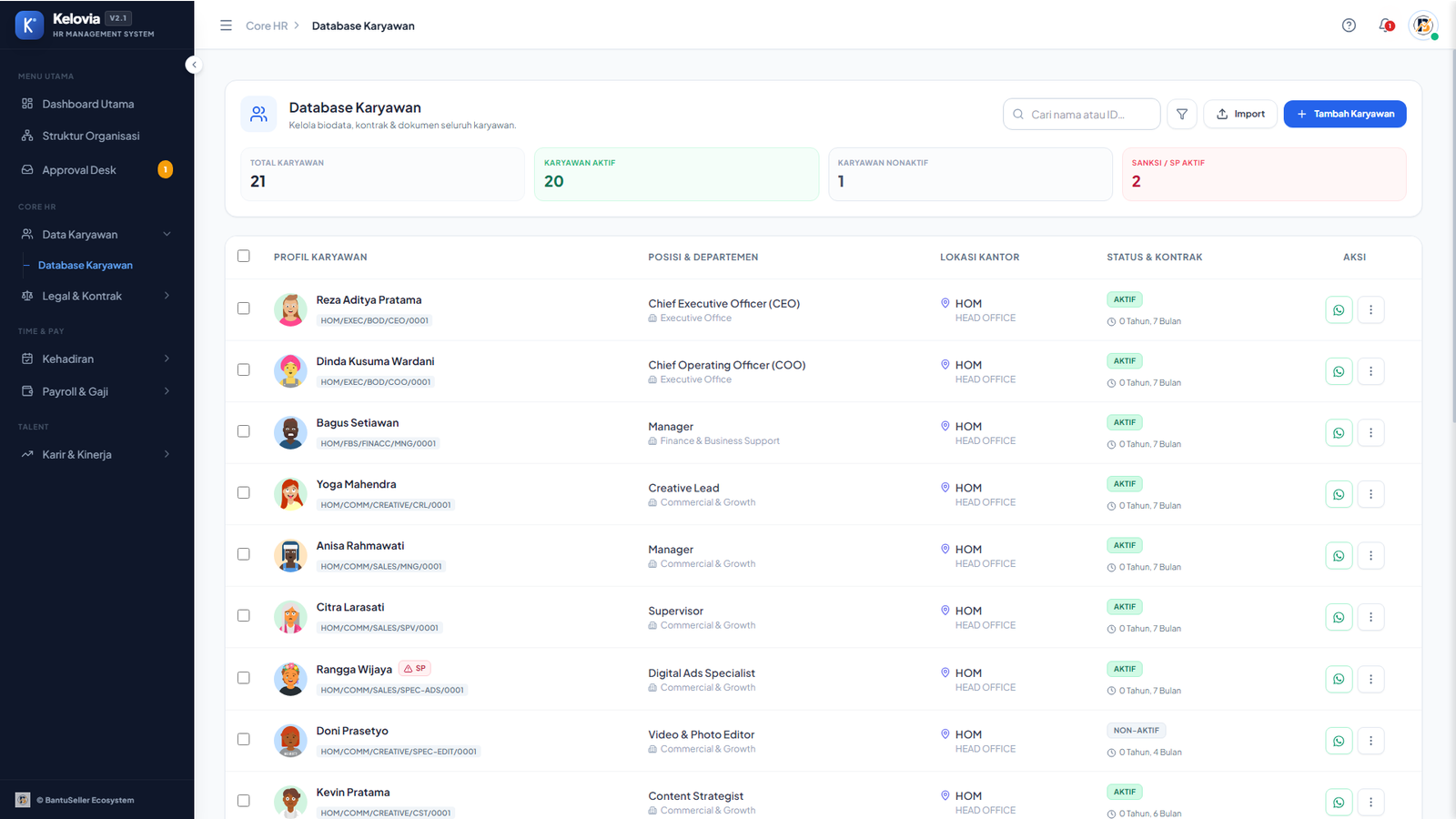Click the NON-AKTIF status badge
Image resolution: width=1456 pixels, height=819 pixels.
[x=1137, y=730]
